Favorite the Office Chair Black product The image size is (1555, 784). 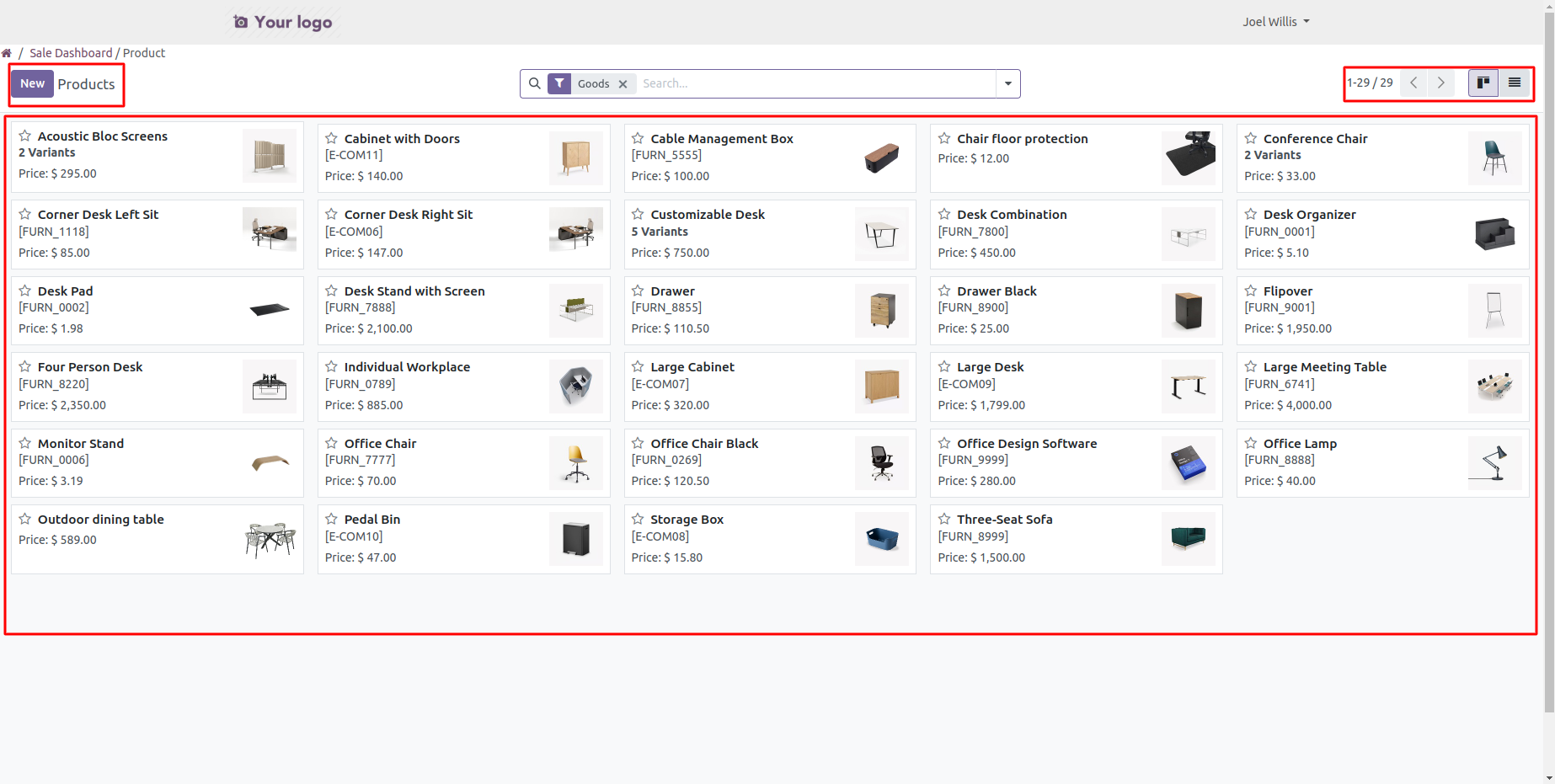click(x=638, y=443)
